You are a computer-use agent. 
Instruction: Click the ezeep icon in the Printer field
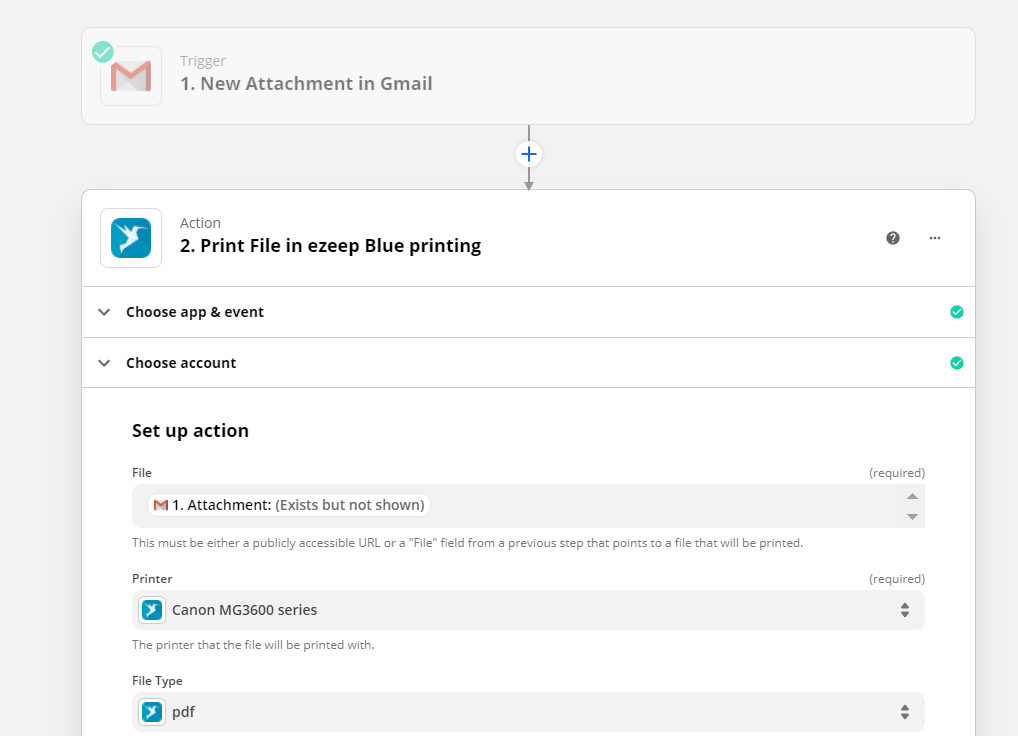(152, 610)
